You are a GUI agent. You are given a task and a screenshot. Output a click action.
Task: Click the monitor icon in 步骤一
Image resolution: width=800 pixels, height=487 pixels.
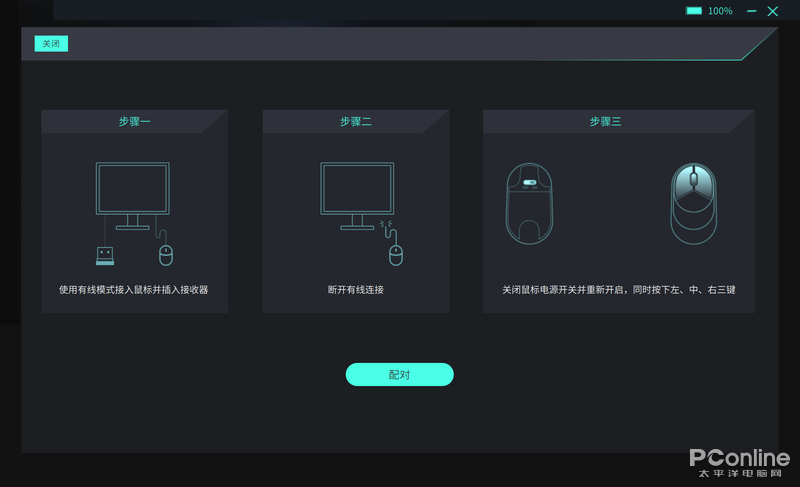point(133,196)
